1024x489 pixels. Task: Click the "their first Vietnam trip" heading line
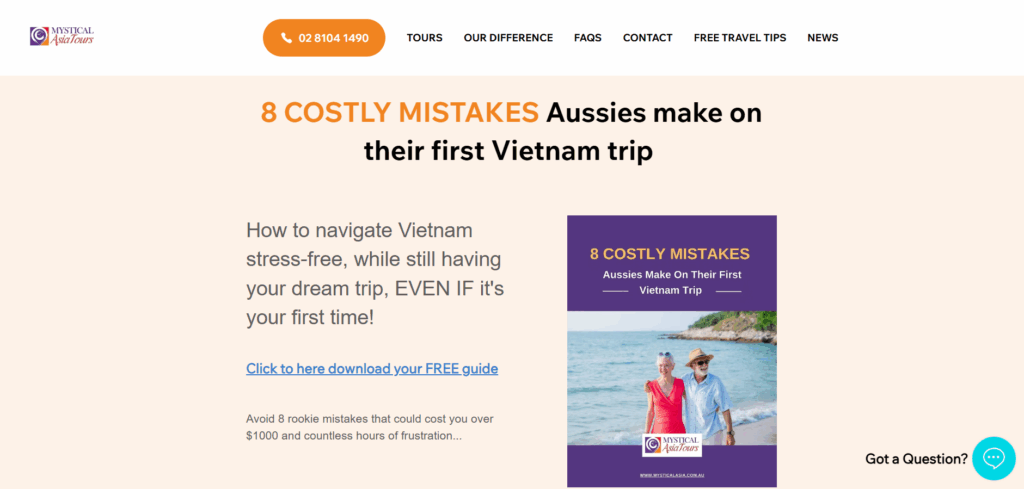pos(508,151)
